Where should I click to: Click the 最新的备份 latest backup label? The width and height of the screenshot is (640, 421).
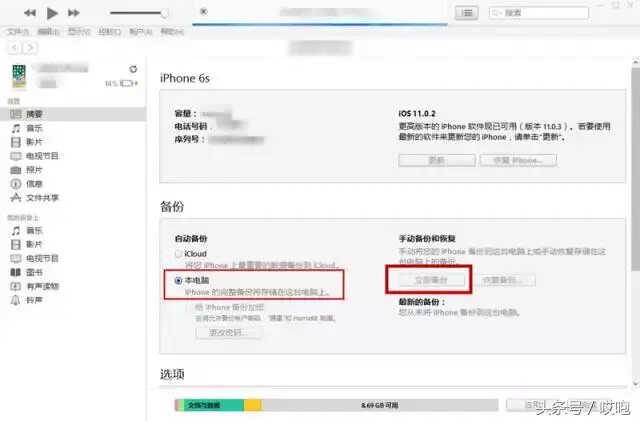click(x=422, y=302)
